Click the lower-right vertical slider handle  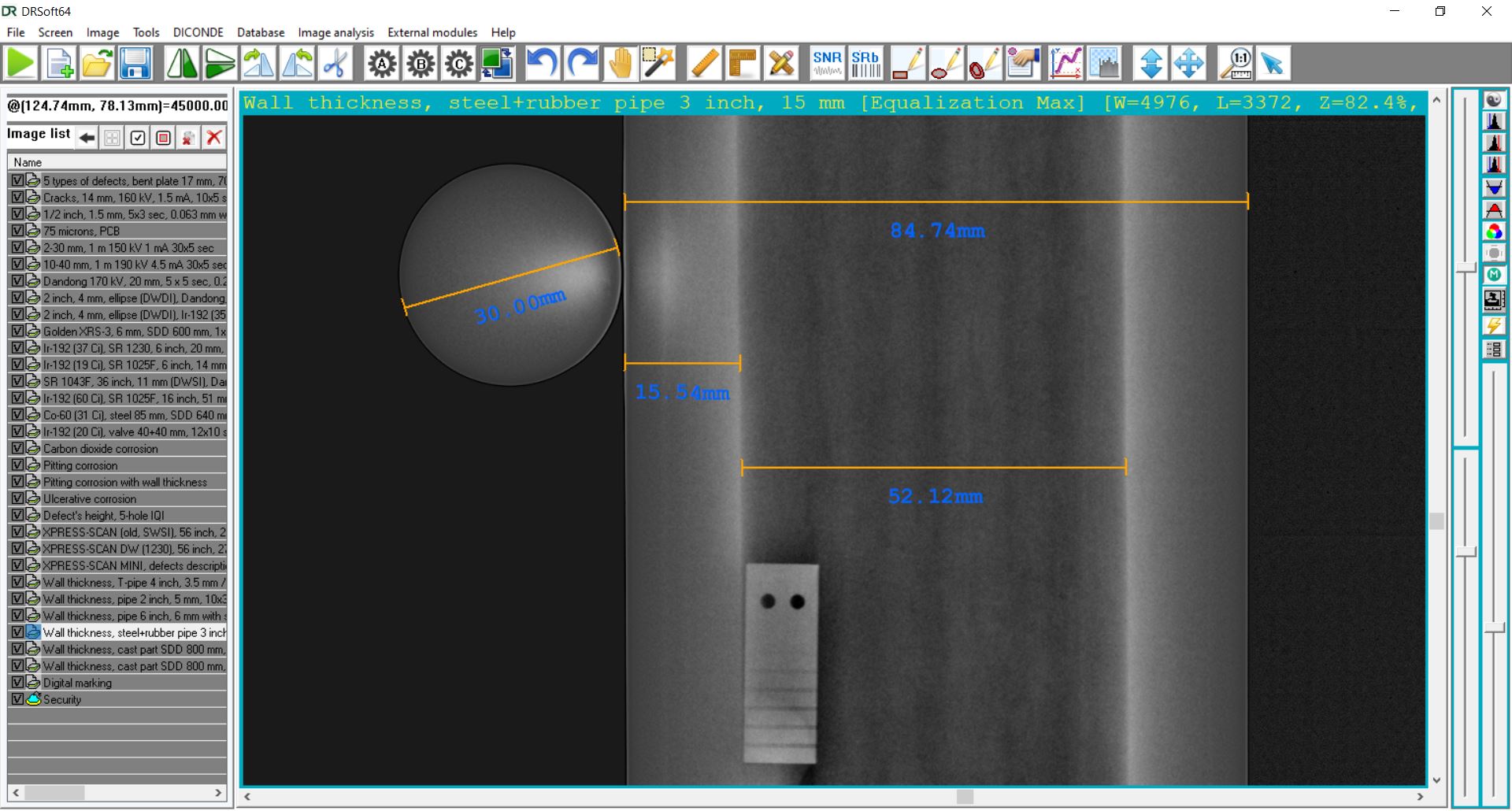pyautogui.click(x=1494, y=628)
